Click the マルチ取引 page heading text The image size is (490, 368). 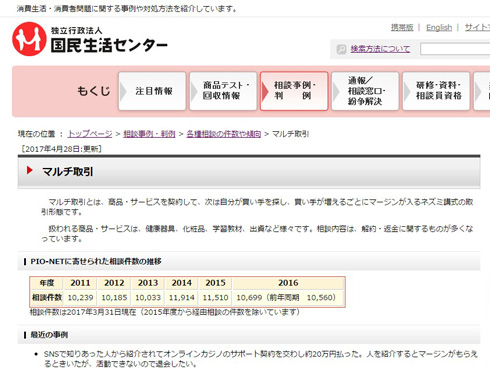point(68,171)
